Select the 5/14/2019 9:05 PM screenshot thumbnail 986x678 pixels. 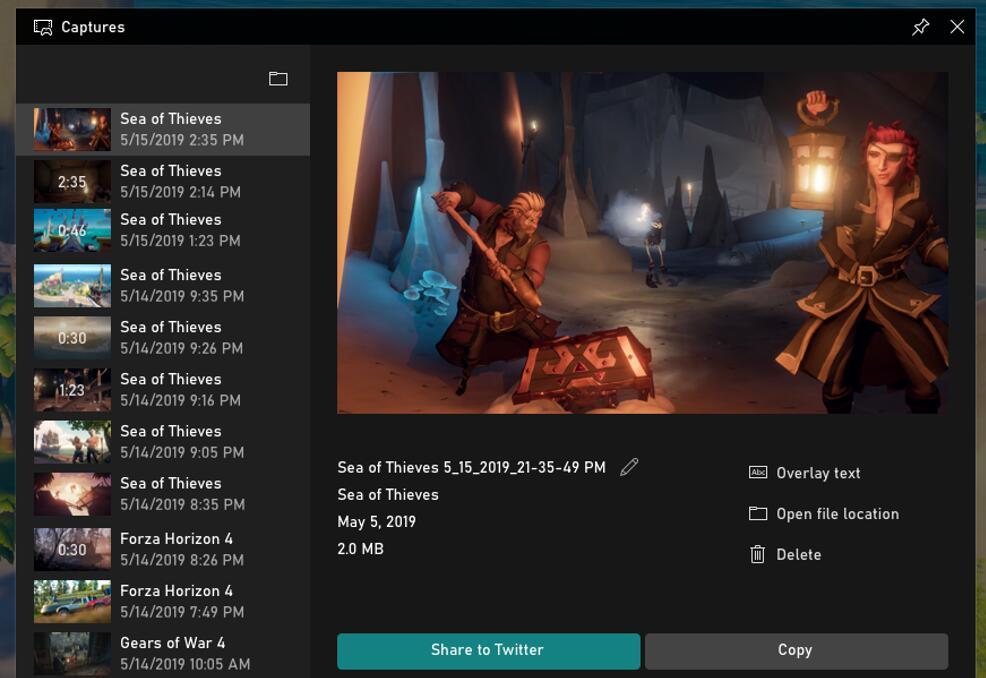pos(72,442)
